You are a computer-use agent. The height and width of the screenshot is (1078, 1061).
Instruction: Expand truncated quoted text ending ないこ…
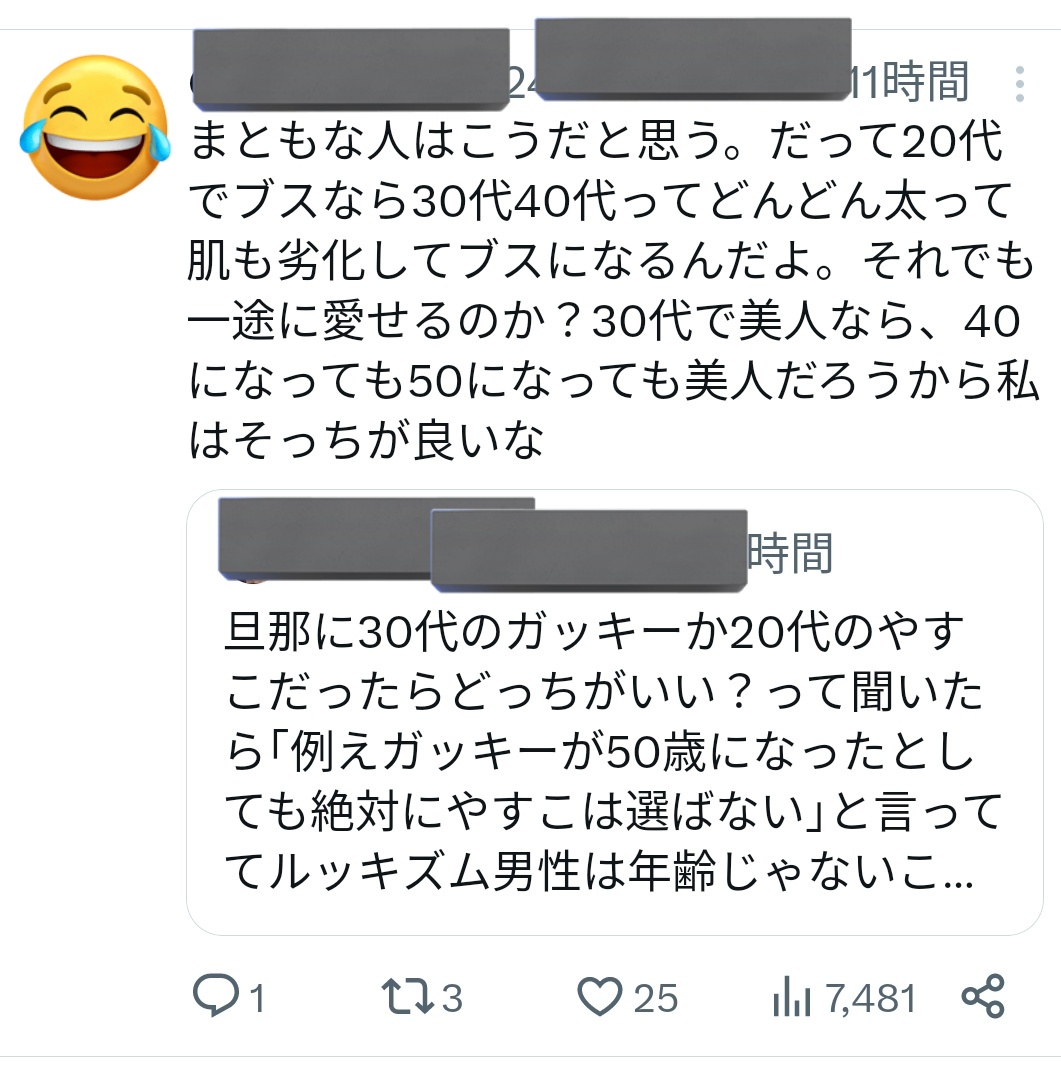pyautogui.click(x=937, y=871)
